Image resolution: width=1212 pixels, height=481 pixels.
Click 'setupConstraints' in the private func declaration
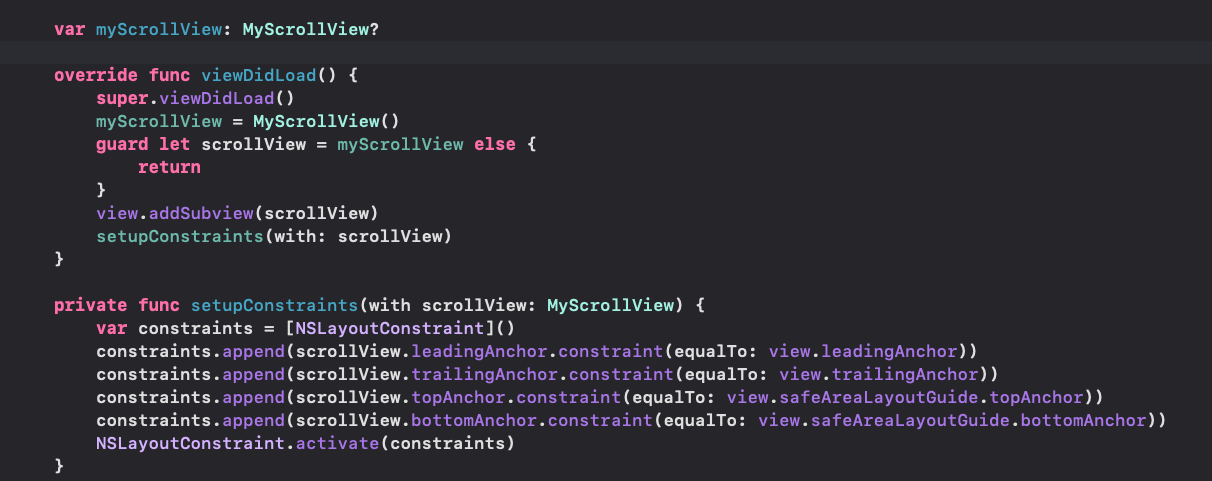point(276,305)
